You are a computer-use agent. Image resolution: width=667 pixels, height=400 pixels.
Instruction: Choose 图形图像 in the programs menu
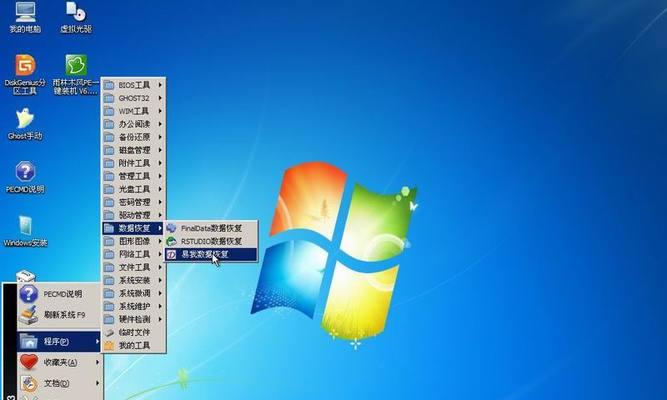point(134,241)
